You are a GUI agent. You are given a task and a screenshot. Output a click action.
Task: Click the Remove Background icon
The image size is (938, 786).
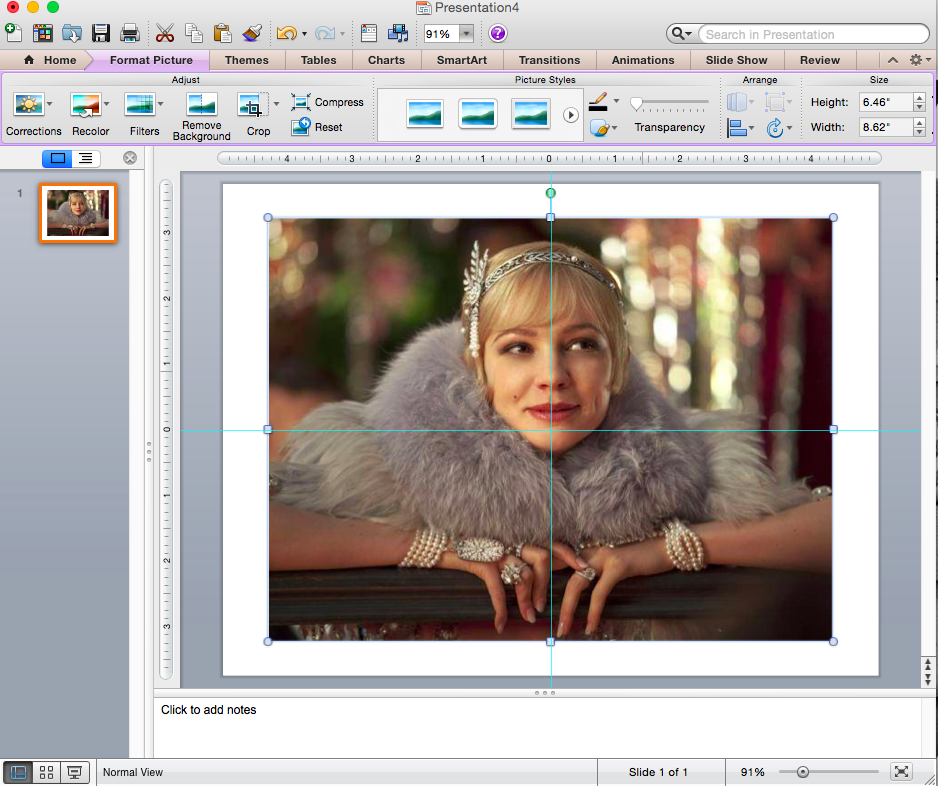coord(201,105)
